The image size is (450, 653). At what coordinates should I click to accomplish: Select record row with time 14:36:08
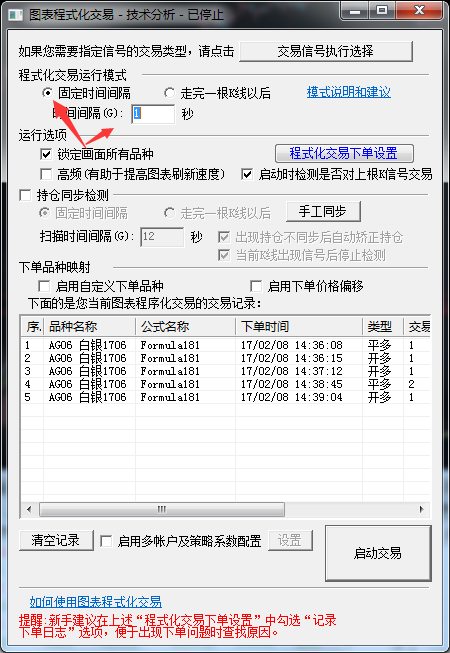tap(226, 345)
